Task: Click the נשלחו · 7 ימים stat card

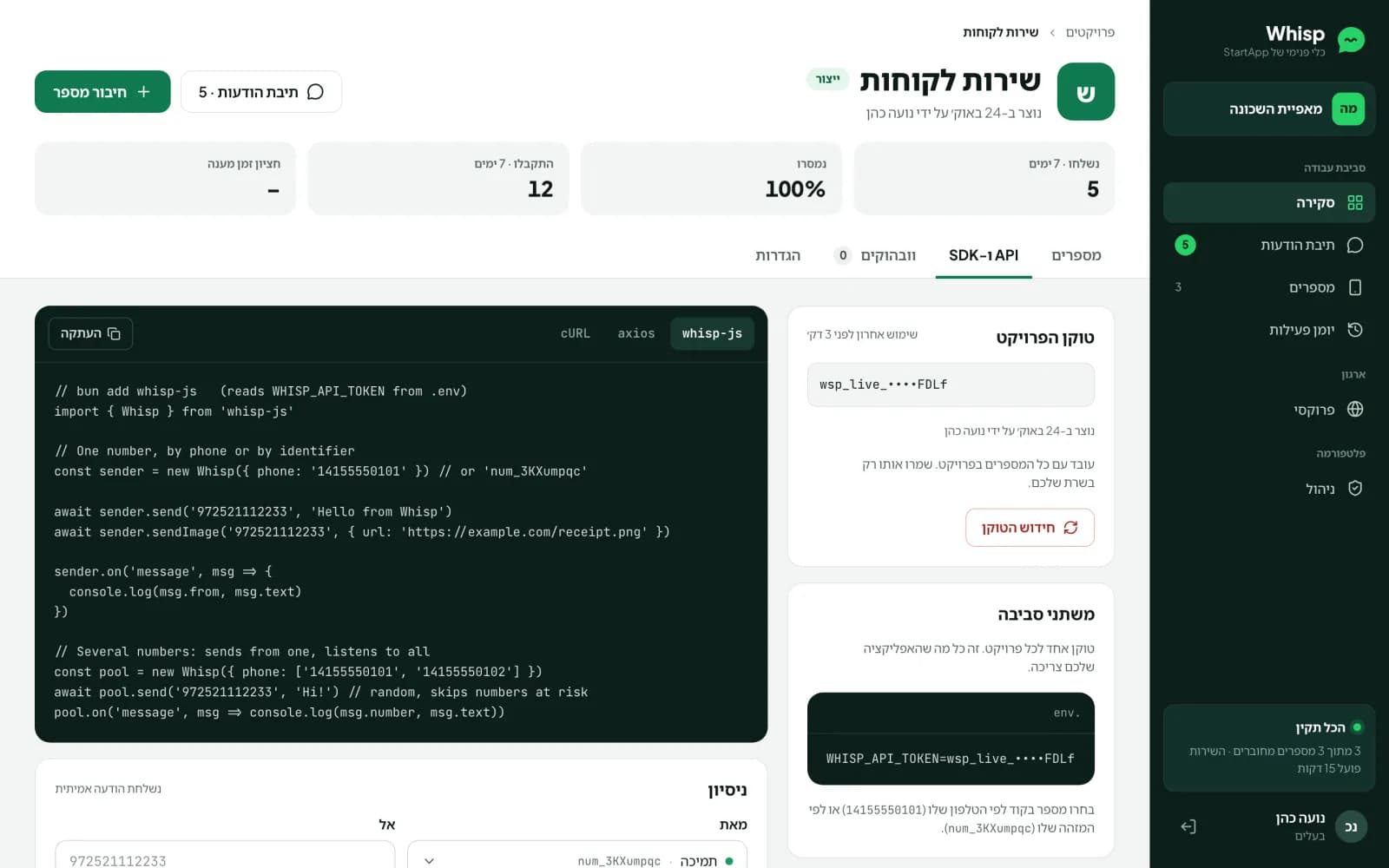Action: pos(984,178)
